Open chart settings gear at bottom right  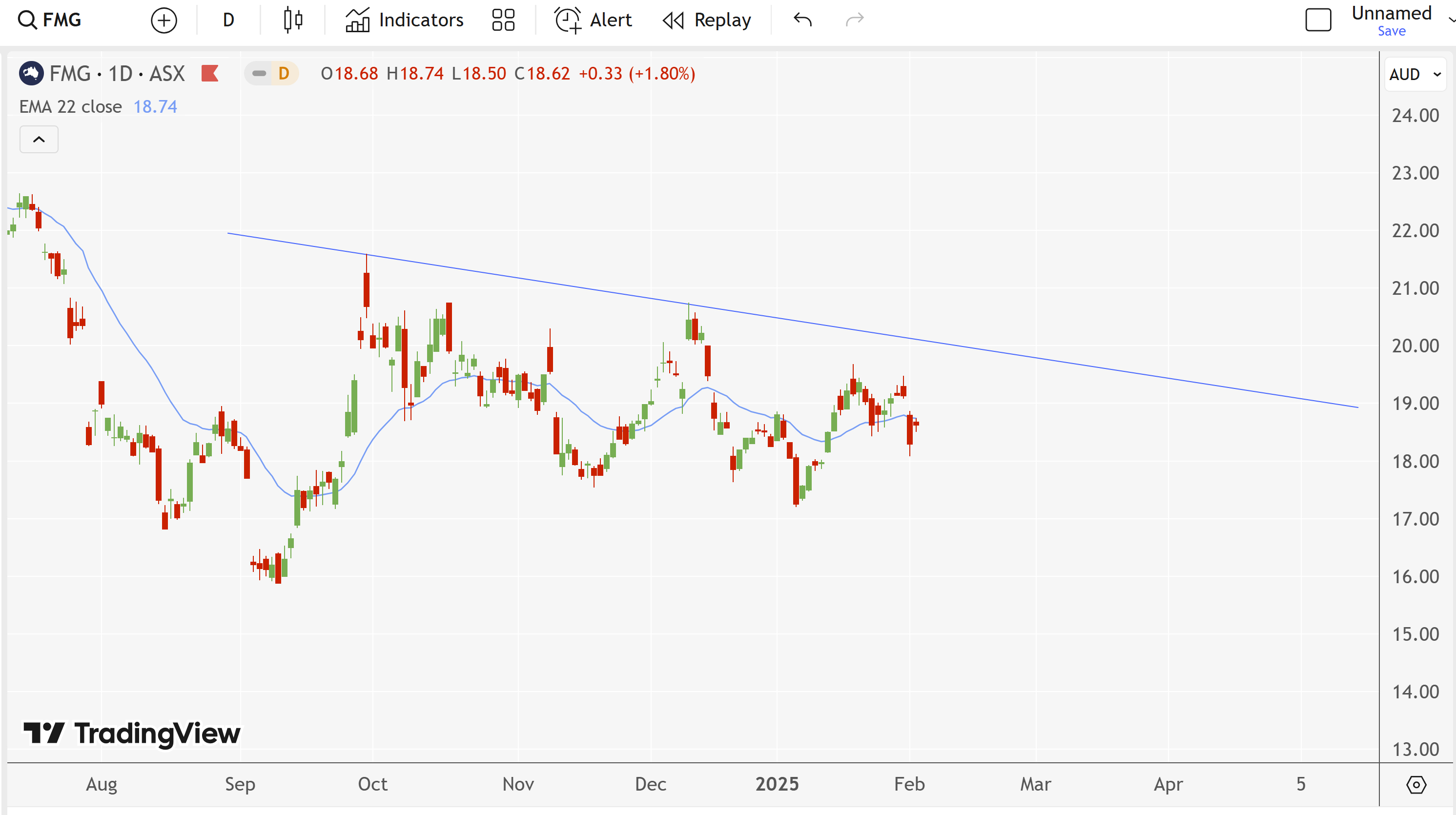(x=1416, y=784)
